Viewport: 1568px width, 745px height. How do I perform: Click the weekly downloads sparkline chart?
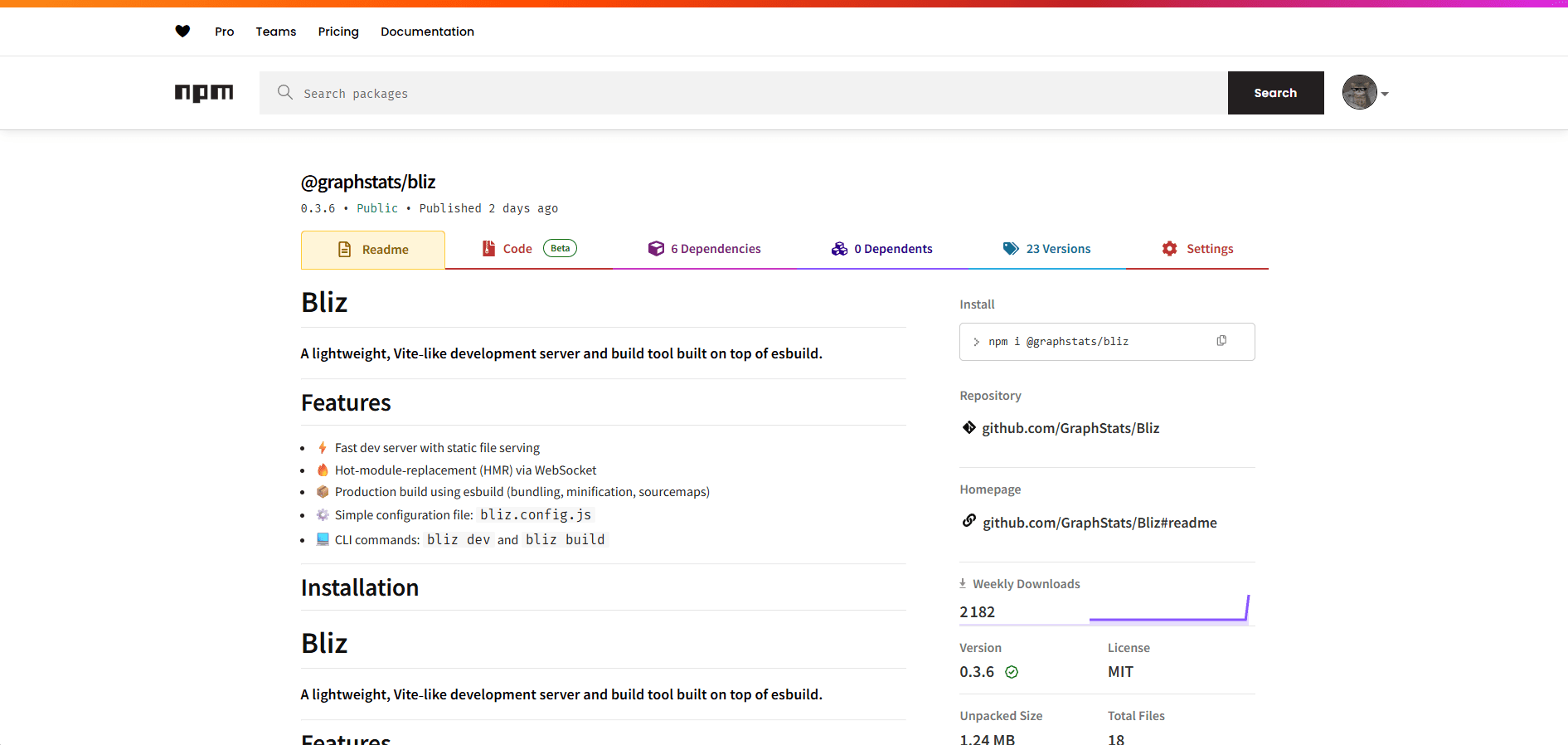point(1168,610)
